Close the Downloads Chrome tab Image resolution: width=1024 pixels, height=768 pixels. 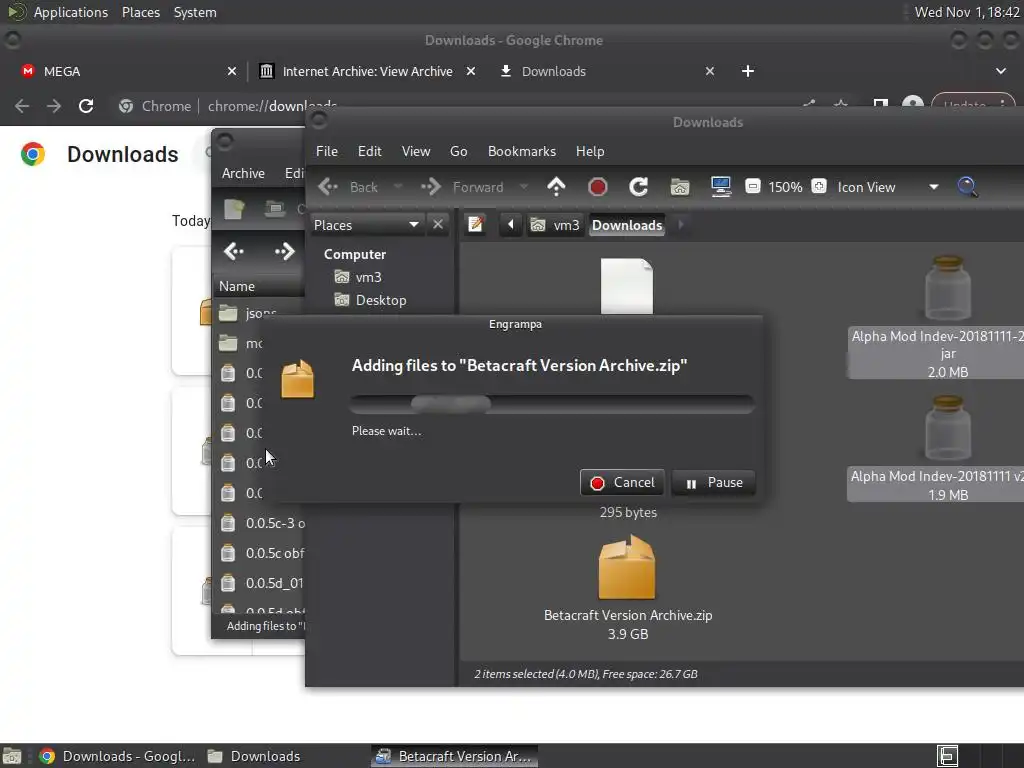coord(710,71)
